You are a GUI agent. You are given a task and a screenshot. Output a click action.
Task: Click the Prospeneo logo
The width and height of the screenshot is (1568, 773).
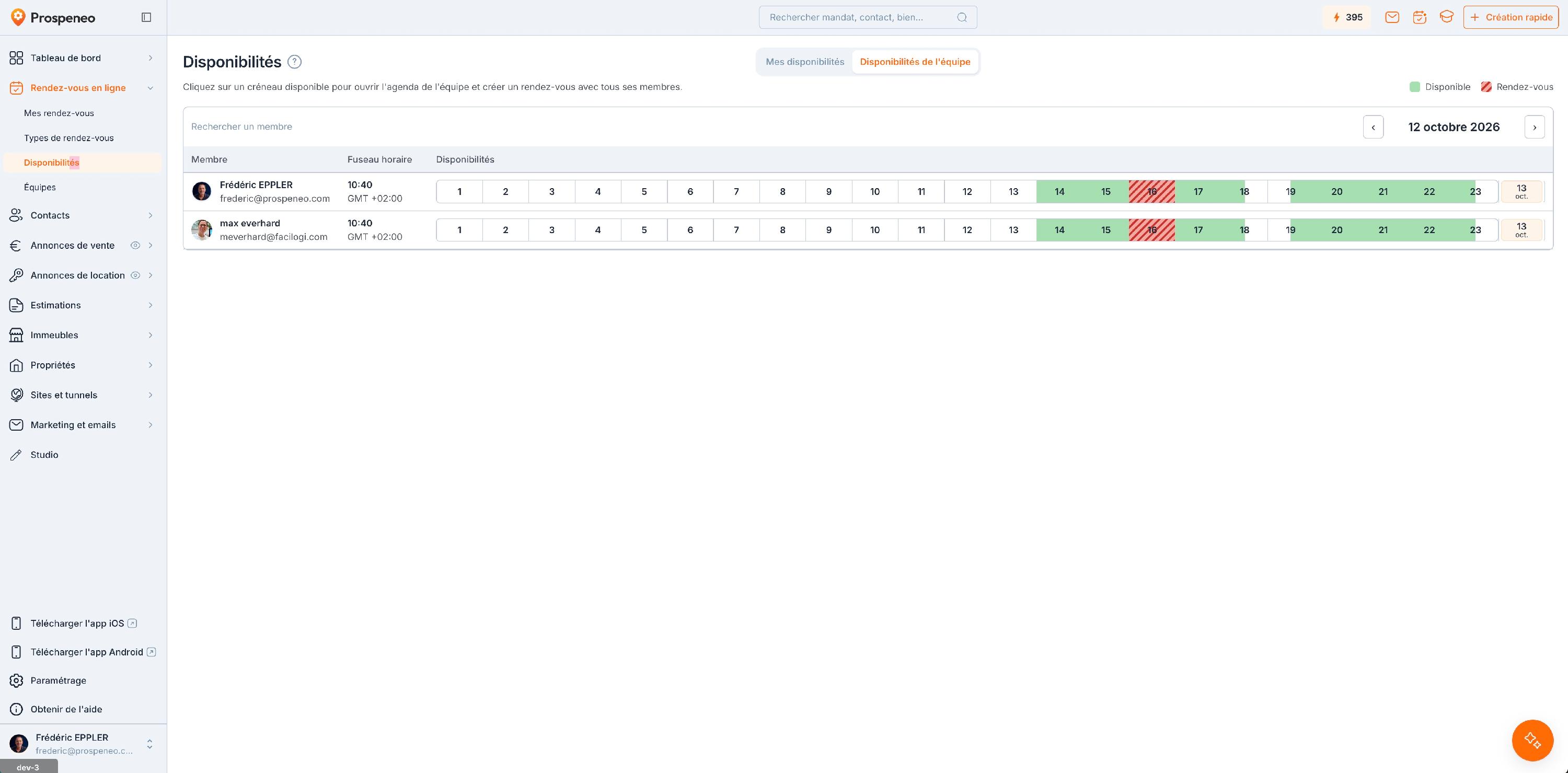tap(53, 18)
